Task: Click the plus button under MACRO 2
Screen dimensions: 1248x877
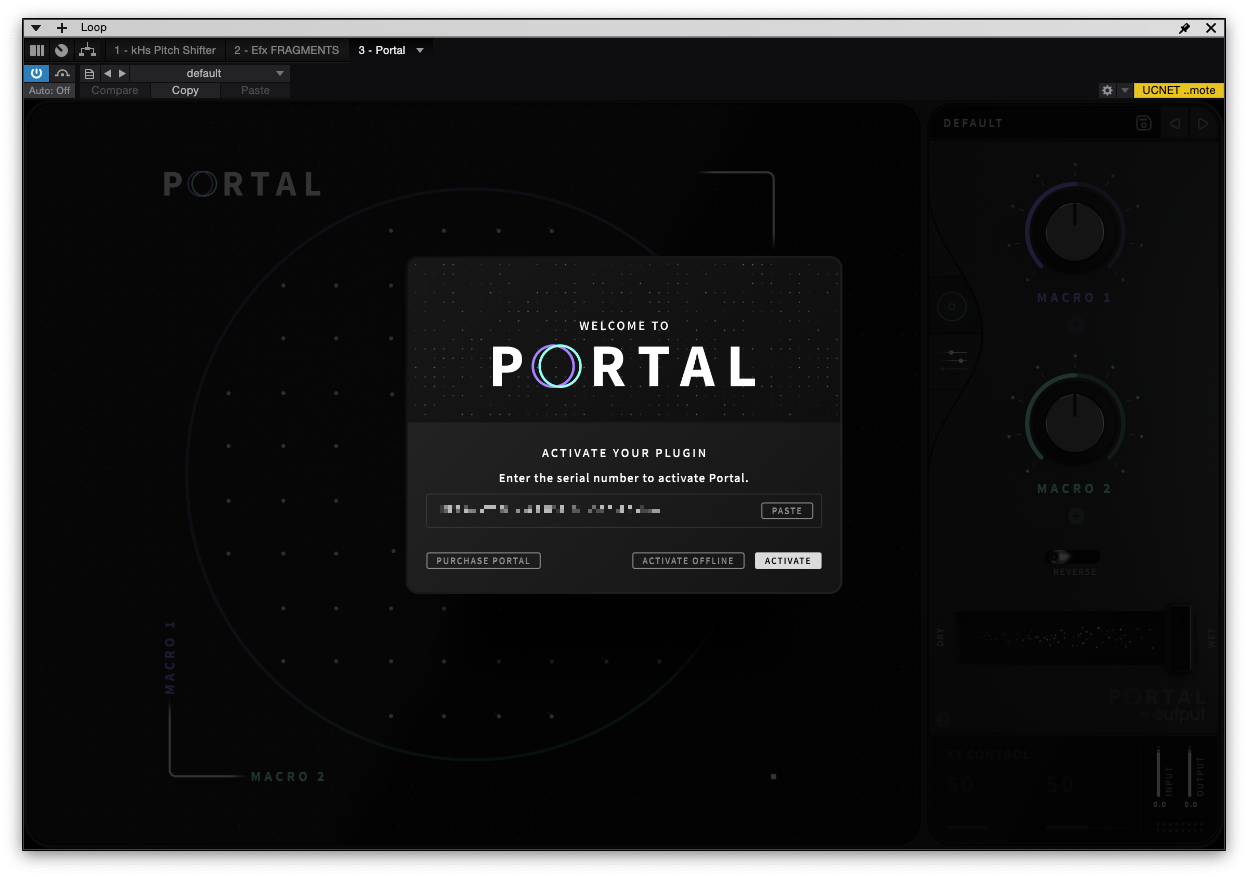Action: click(x=1075, y=516)
